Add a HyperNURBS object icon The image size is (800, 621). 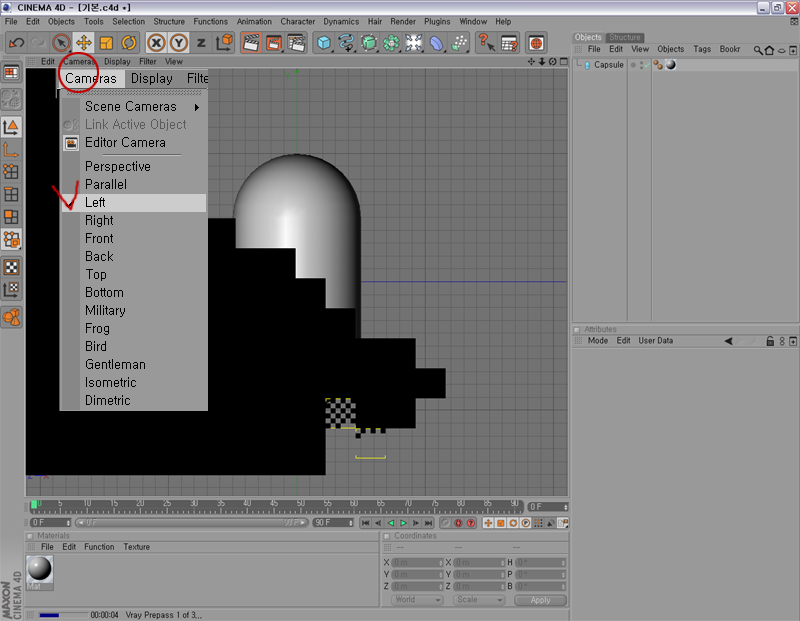[x=368, y=43]
